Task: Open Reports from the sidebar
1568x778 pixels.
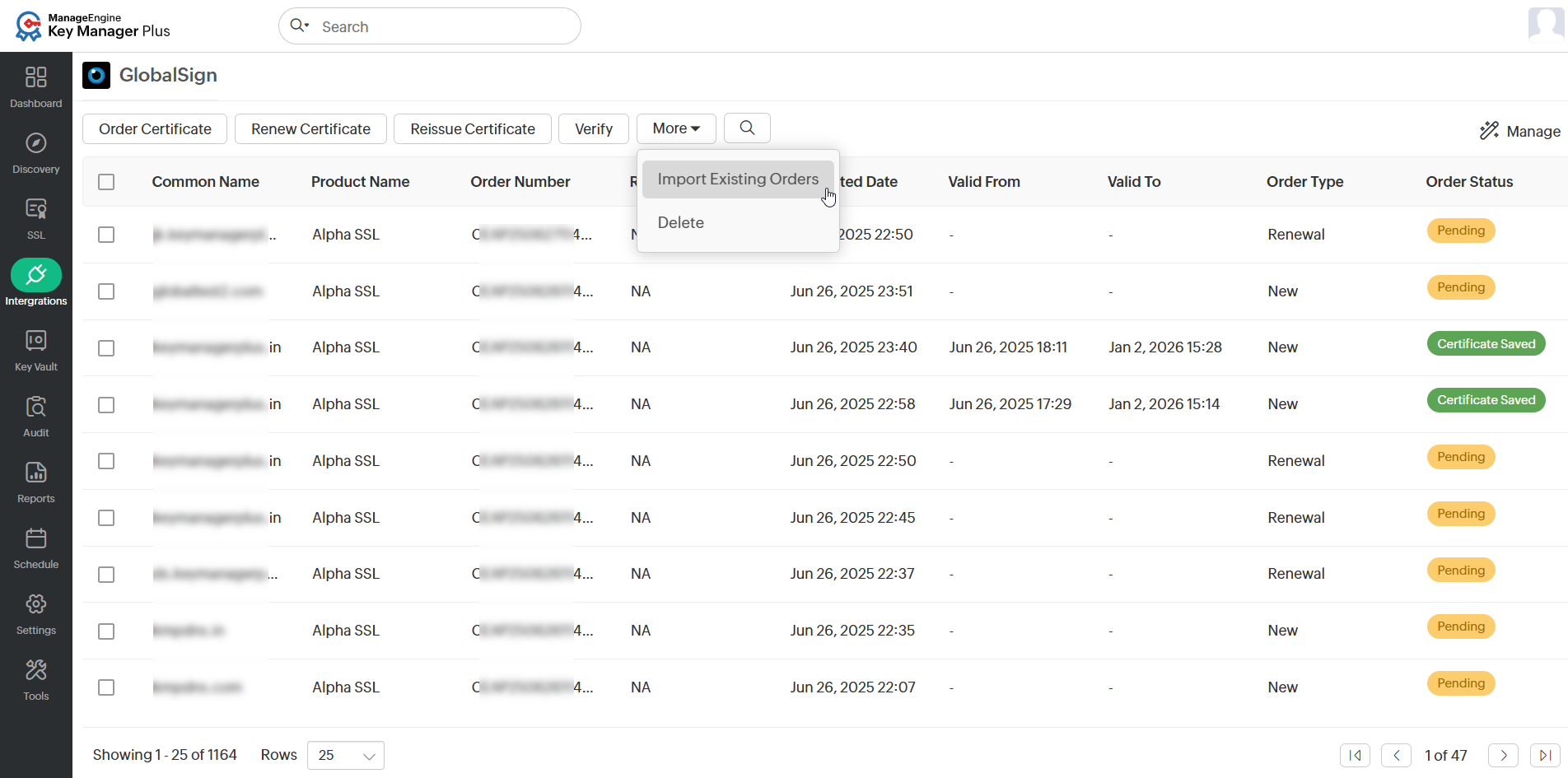Action: tap(36, 473)
